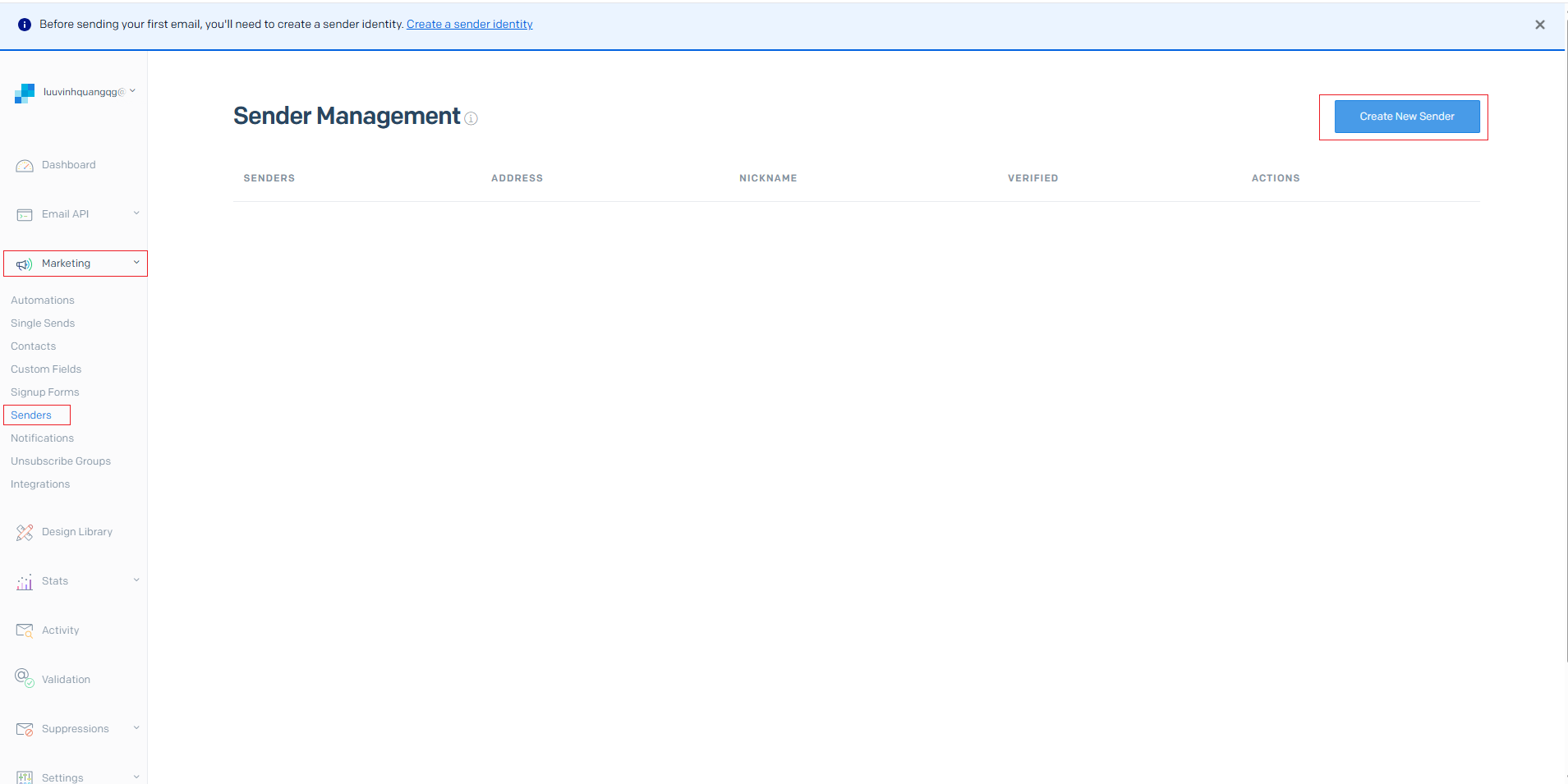Image resolution: width=1568 pixels, height=784 pixels.
Task: Click the Design Library label
Action: (x=77, y=532)
